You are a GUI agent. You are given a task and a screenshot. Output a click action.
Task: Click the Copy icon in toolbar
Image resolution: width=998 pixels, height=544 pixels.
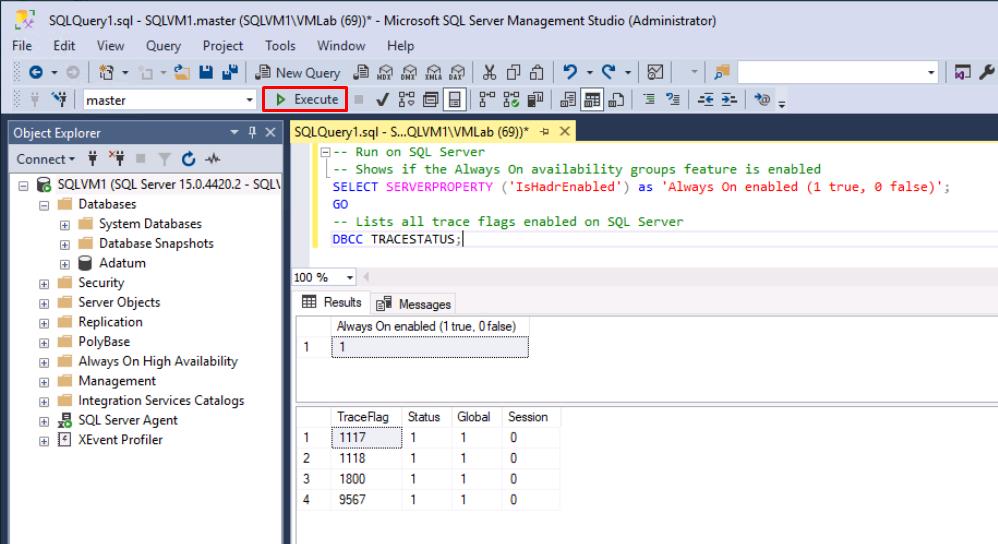[513, 73]
